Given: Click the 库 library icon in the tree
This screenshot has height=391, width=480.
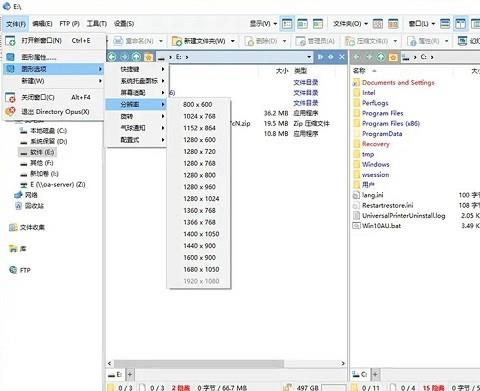Looking at the screenshot, I should point(13,248).
